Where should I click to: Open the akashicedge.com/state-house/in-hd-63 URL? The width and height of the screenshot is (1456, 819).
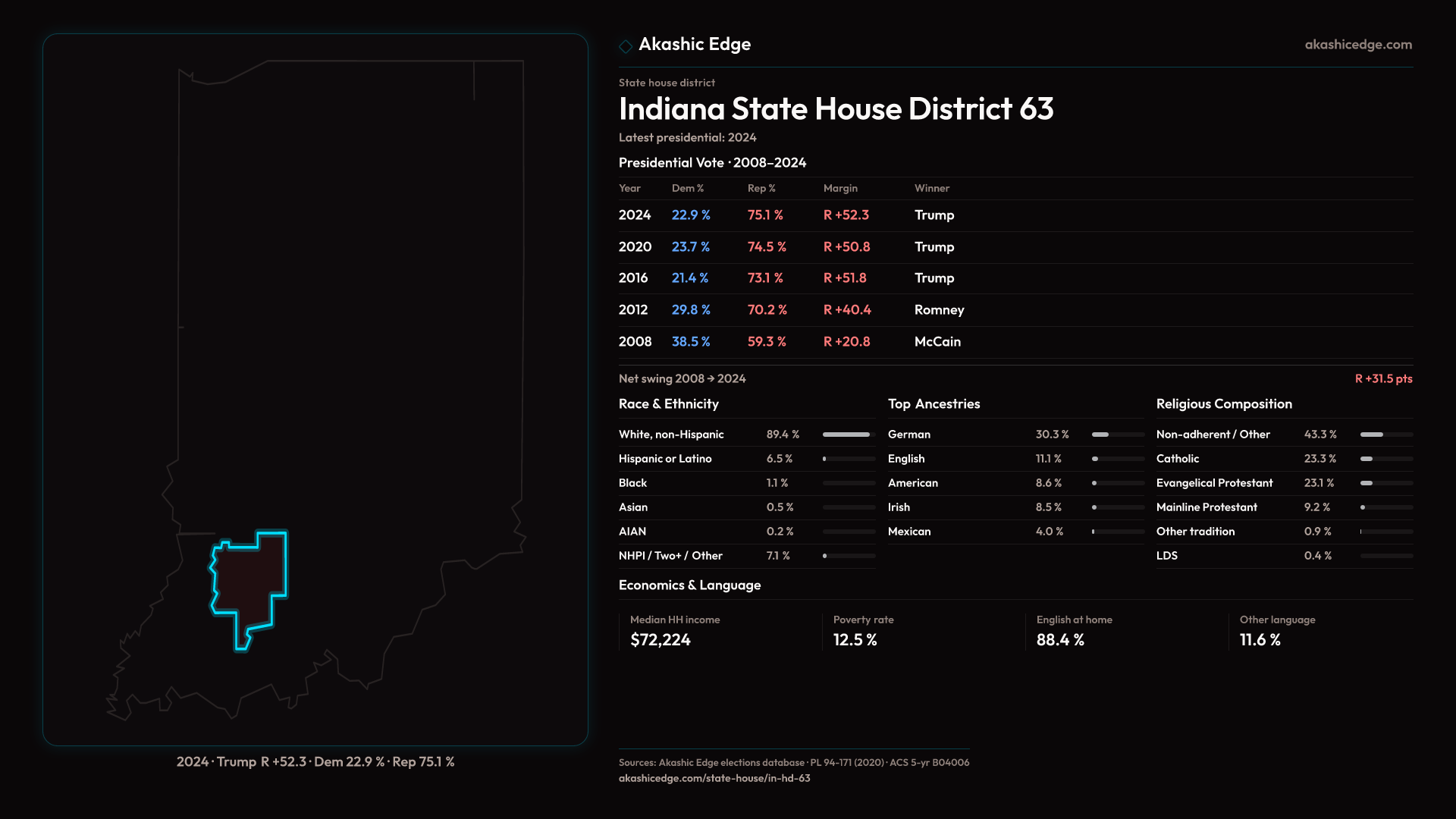(714, 778)
